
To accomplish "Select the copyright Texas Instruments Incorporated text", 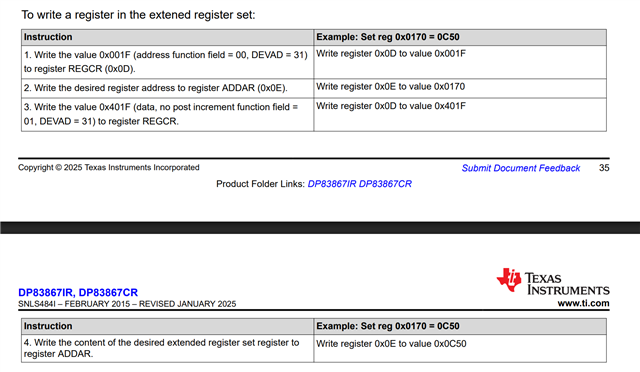I will (109, 167).
